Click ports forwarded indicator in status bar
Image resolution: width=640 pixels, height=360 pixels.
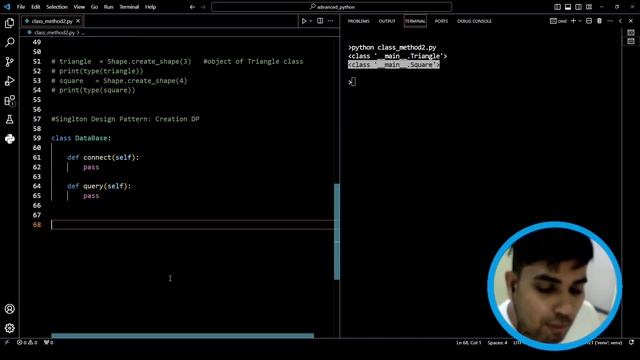[x=49, y=342]
